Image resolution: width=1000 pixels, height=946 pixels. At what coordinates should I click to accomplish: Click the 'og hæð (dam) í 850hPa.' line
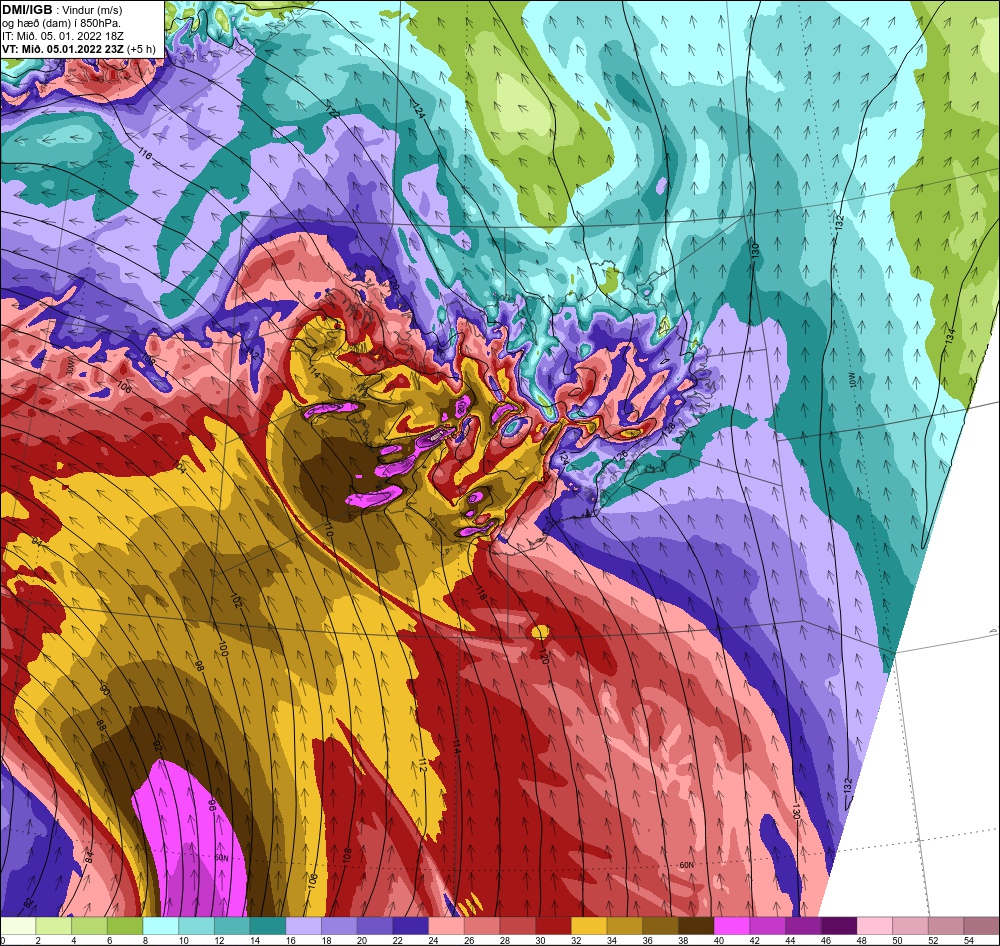[61, 23]
